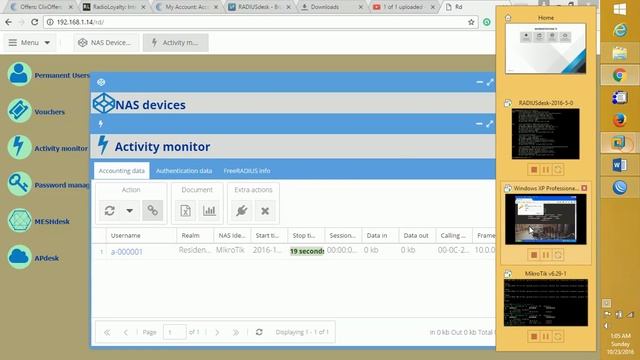Click the page number input field
This screenshot has width=640, height=360.
pyautogui.click(x=175, y=332)
